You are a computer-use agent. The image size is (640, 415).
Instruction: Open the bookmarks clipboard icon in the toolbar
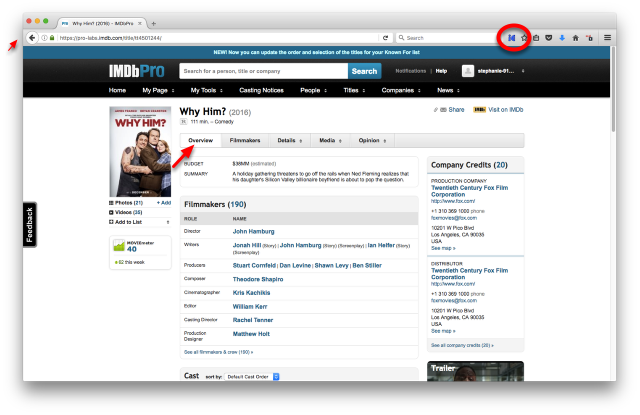(536, 38)
